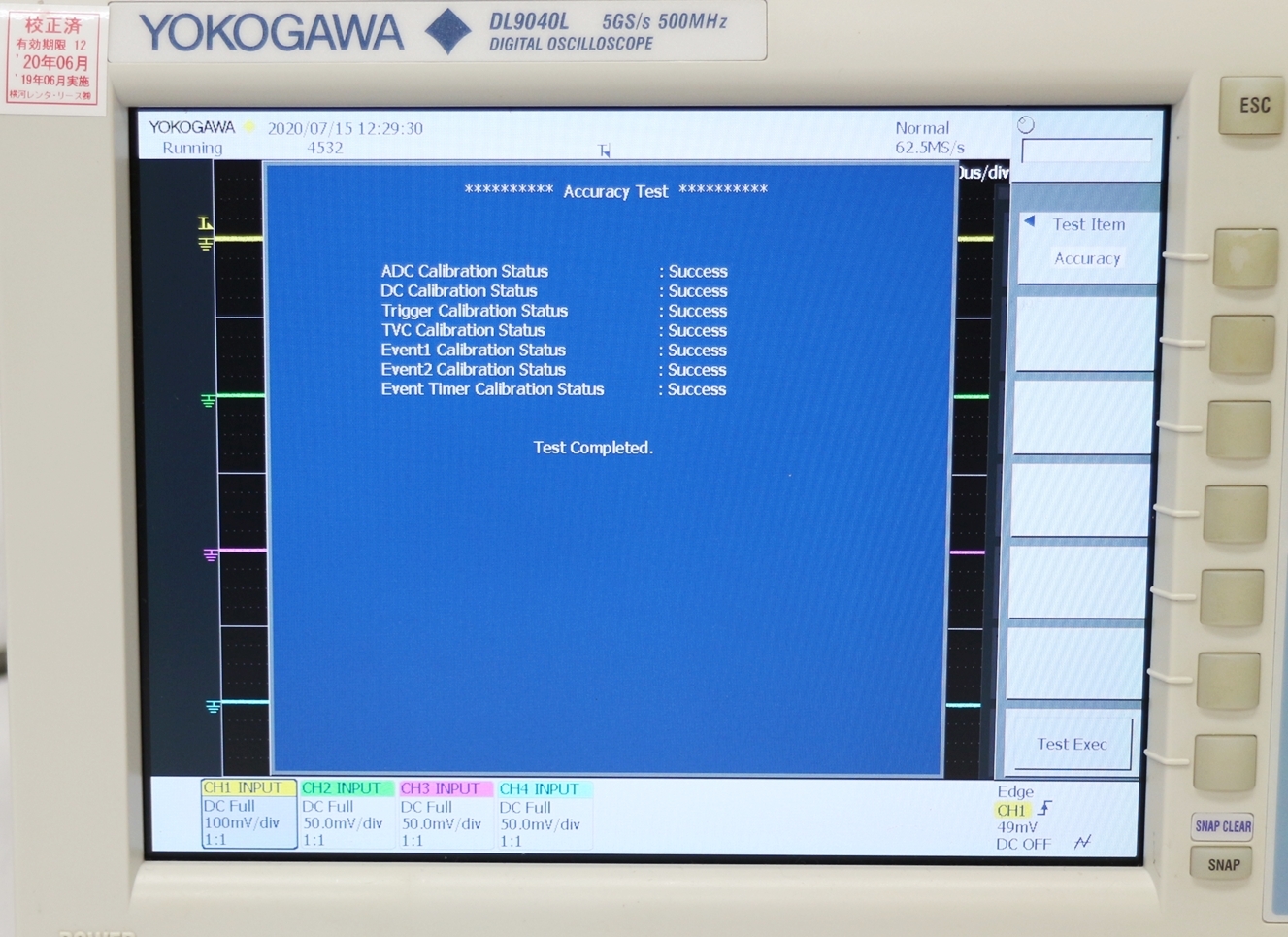Image resolution: width=1288 pixels, height=937 pixels.
Task: Click the Test Completed message
Action: coord(593,448)
